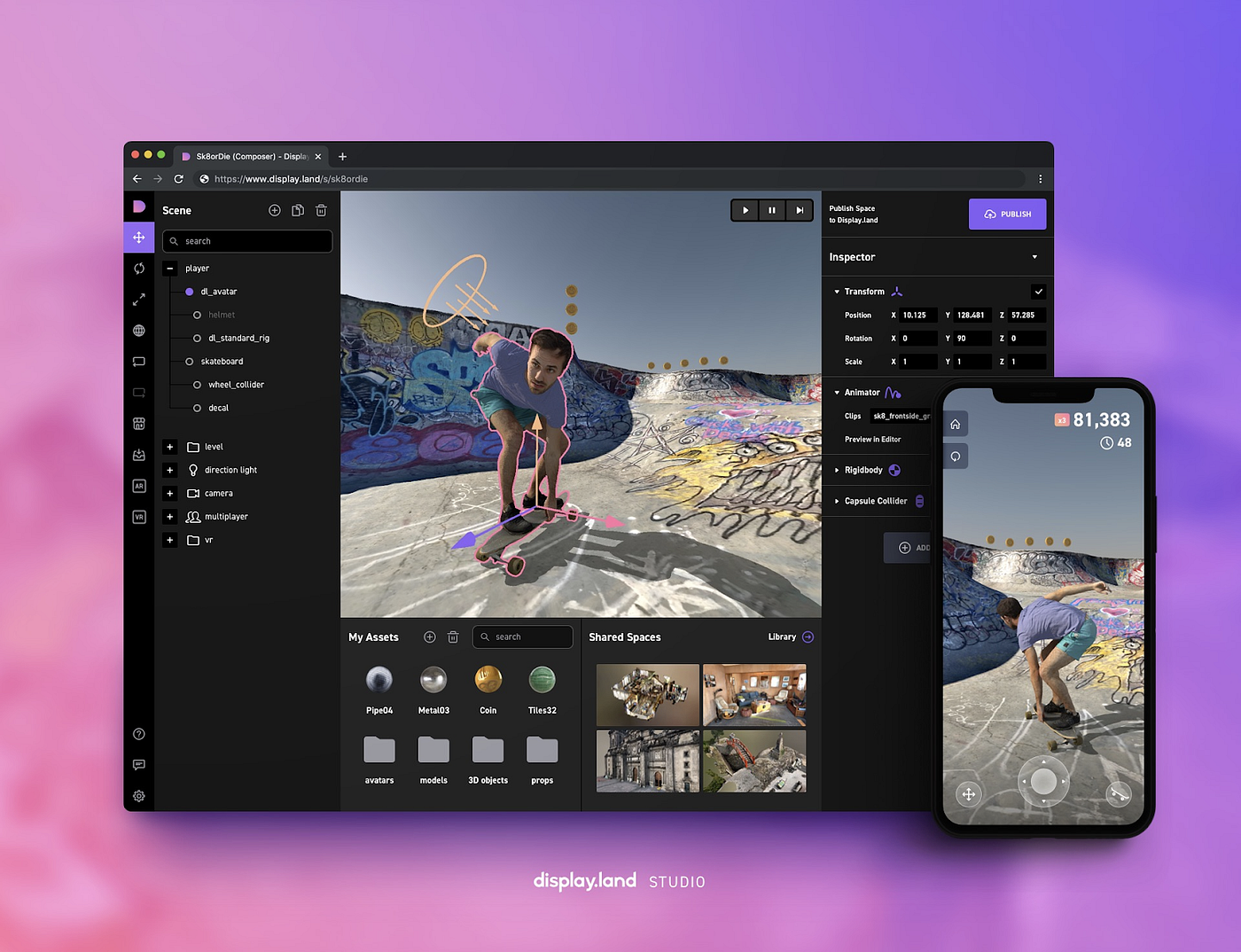Click the ADD component button
Image resolution: width=1241 pixels, height=952 pixels.
tap(909, 548)
